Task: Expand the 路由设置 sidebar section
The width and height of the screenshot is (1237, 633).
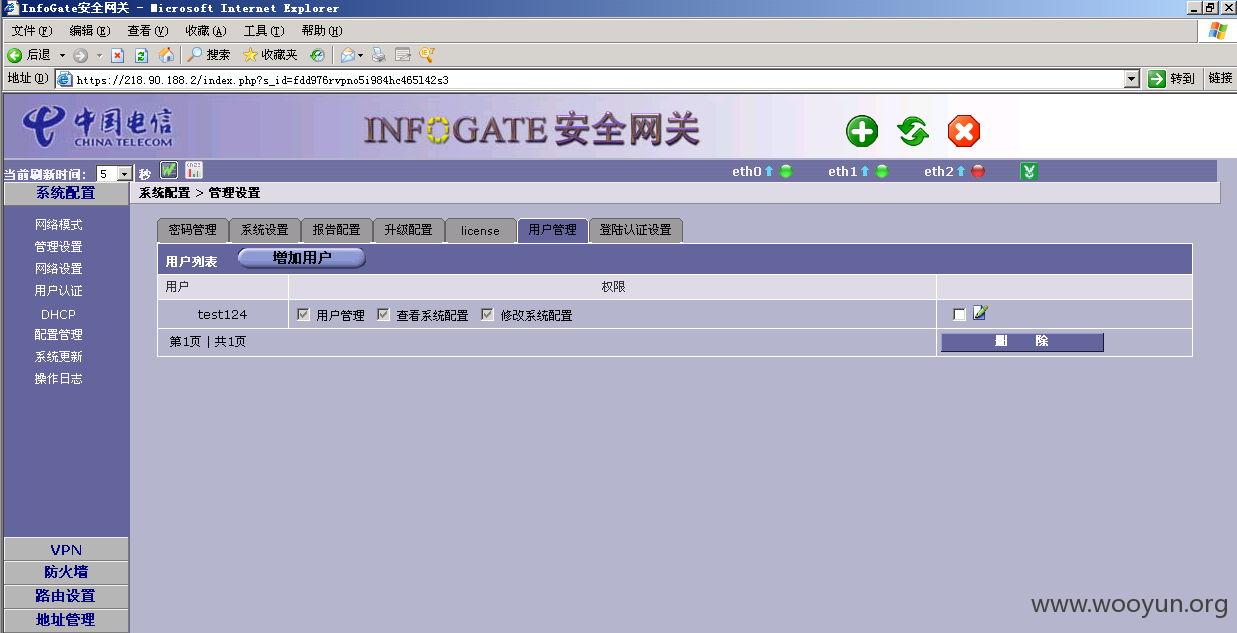Action: [66, 596]
